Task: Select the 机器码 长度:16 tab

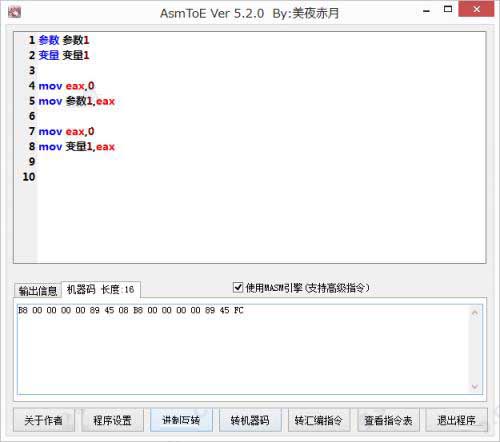Action: (101, 289)
